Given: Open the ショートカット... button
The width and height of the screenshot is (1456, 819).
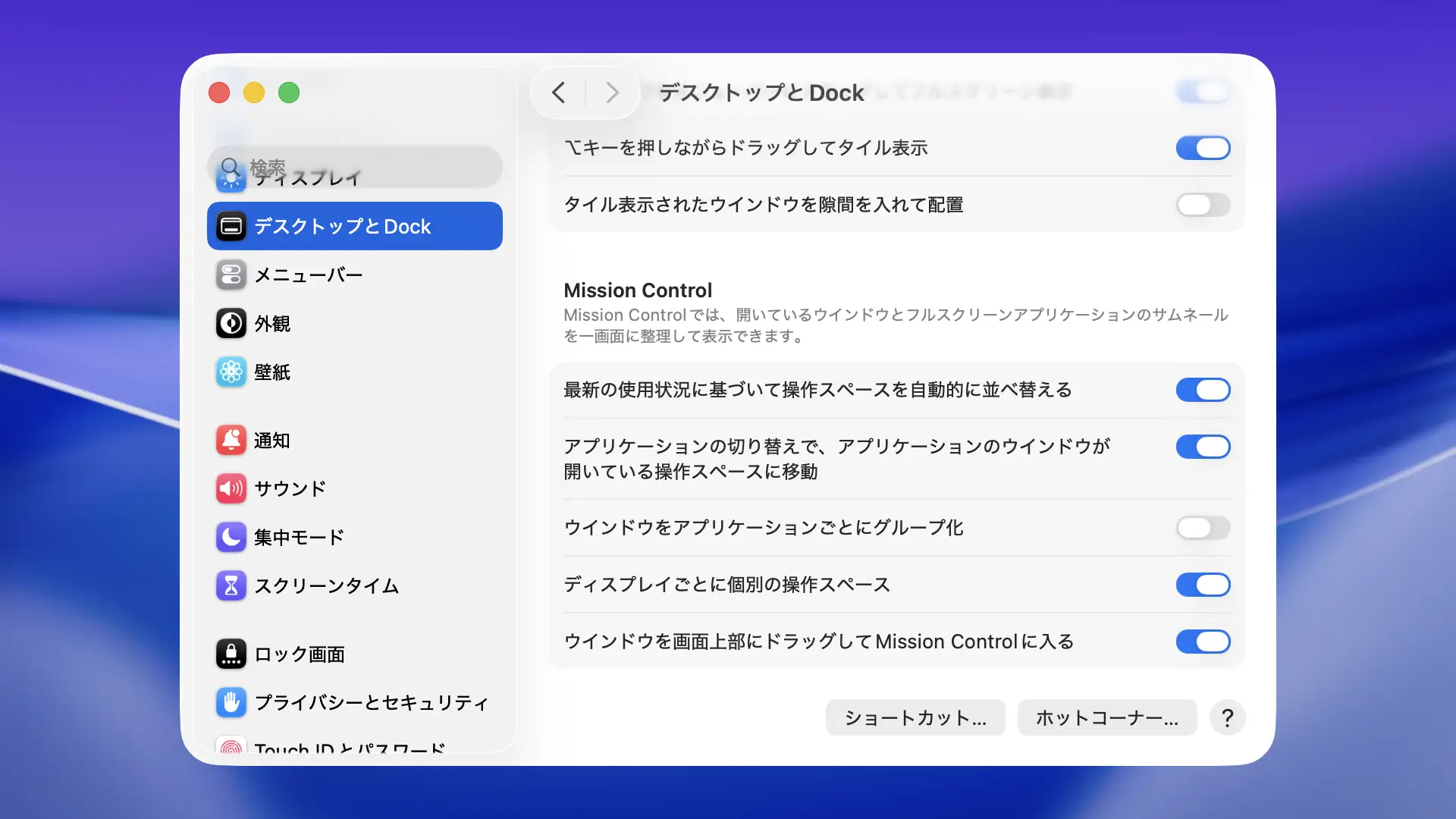Looking at the screenshot, I should coord(915,717).
